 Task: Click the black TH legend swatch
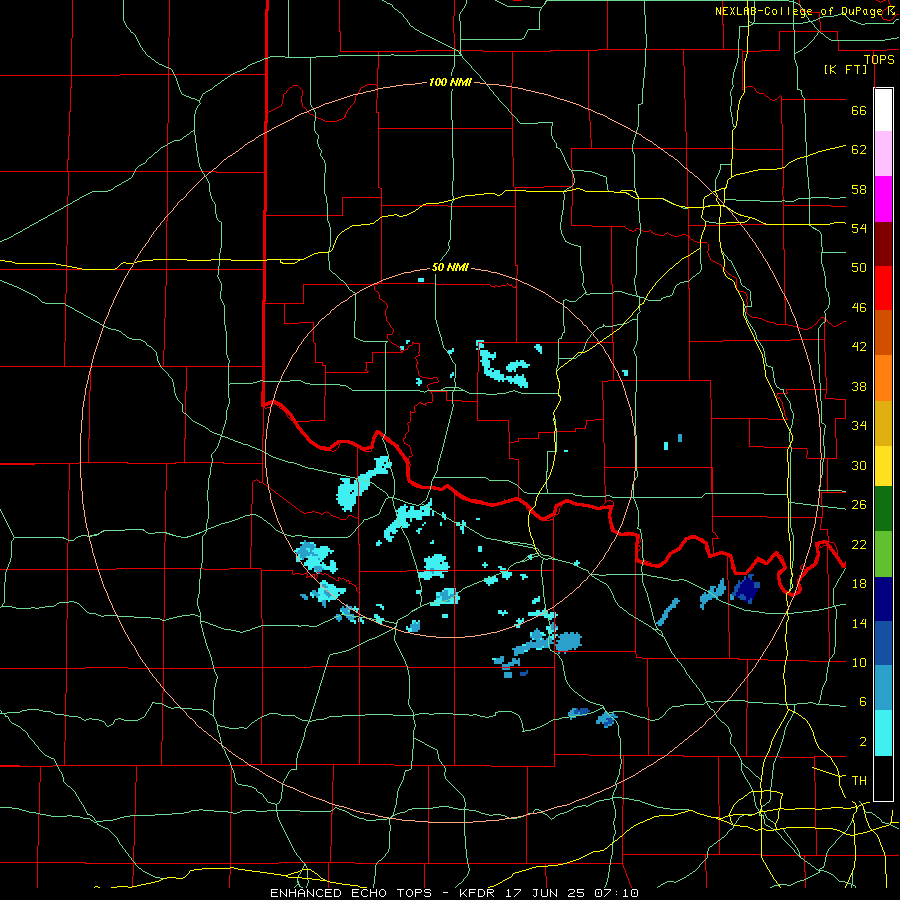883,778
